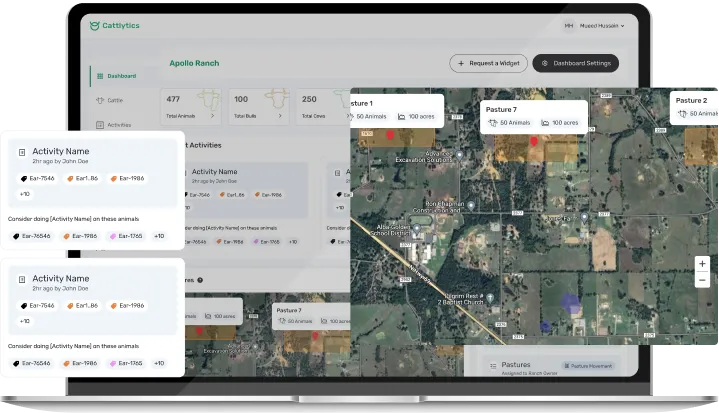Click the Apollo Ranch heading
The image size is (719, 413).
coord(194,63)
